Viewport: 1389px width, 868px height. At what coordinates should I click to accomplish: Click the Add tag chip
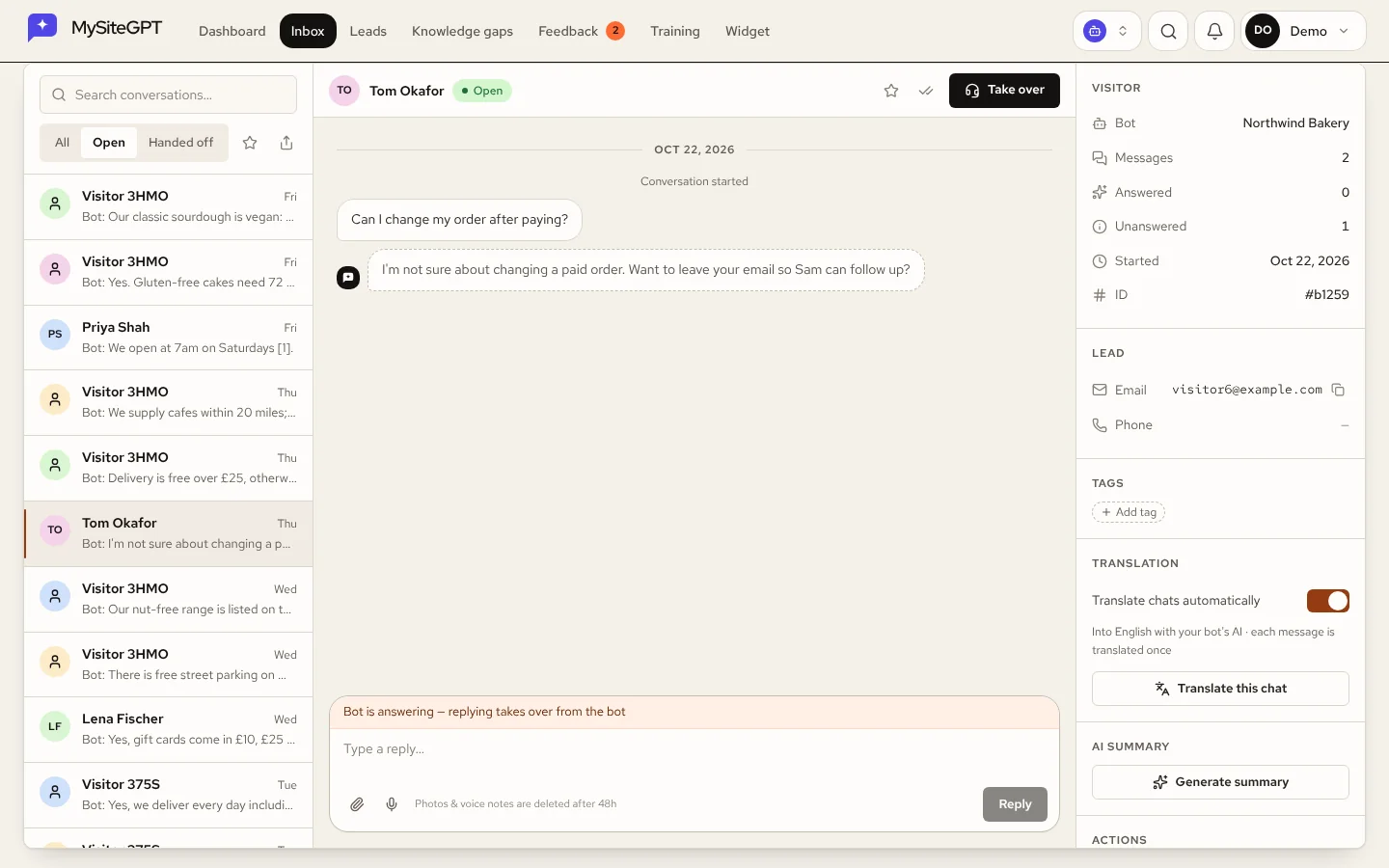coord(1129,512)
